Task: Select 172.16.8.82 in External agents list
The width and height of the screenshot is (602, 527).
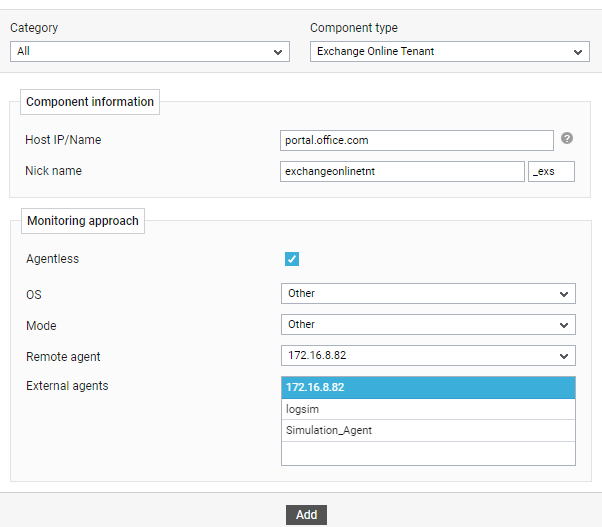Action: click(x=428, y=387)
